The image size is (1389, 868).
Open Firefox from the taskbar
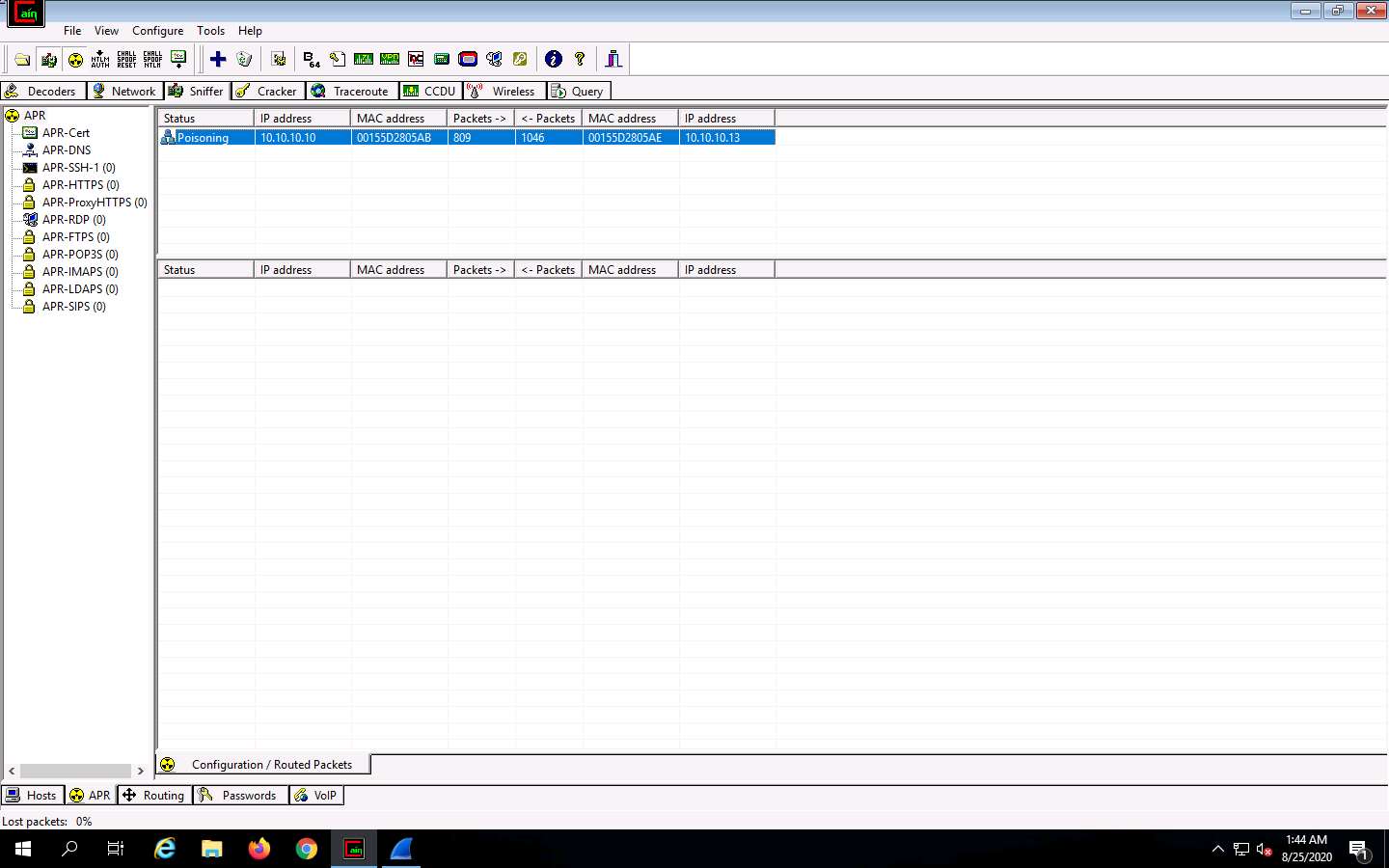[x=259, y=849]
